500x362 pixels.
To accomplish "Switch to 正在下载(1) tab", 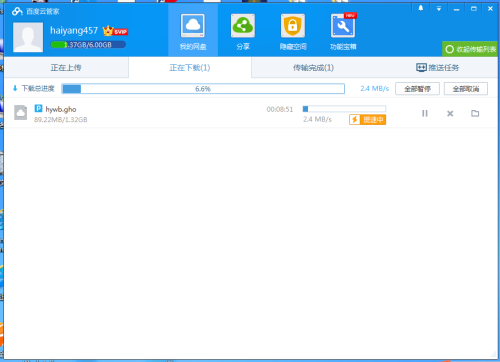I will point(190,68).
